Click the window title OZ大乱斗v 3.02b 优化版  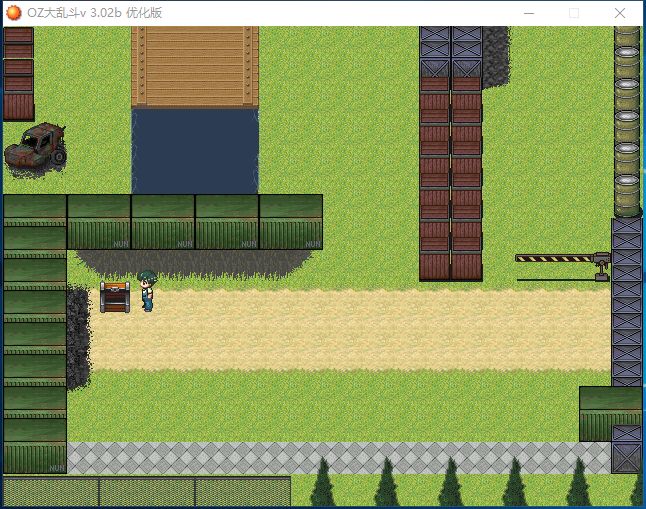(94, 13)
